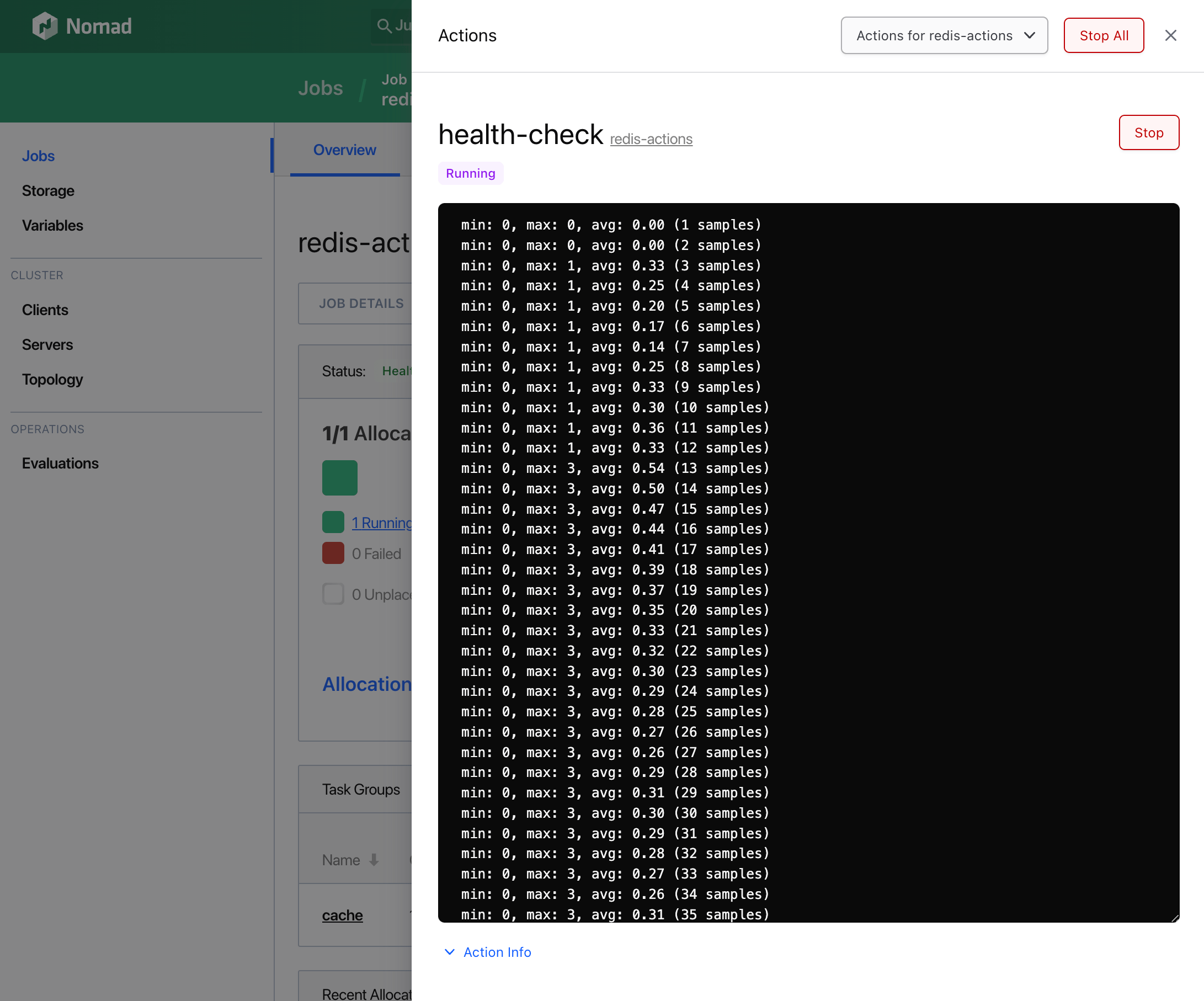Click the green Running legend square
This screenshot has height=1001, width=1204.
click(x=333, y=522)
